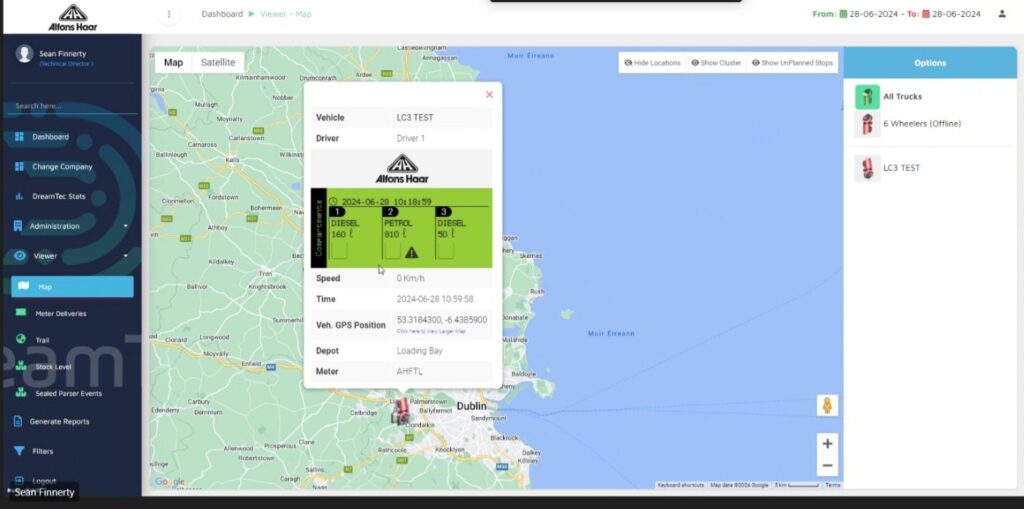Viewport: 1024px width, 509px height.
Task: Toggle Show UnPlanned Stops
Action: pyautogui.click(x=792, y=63)
